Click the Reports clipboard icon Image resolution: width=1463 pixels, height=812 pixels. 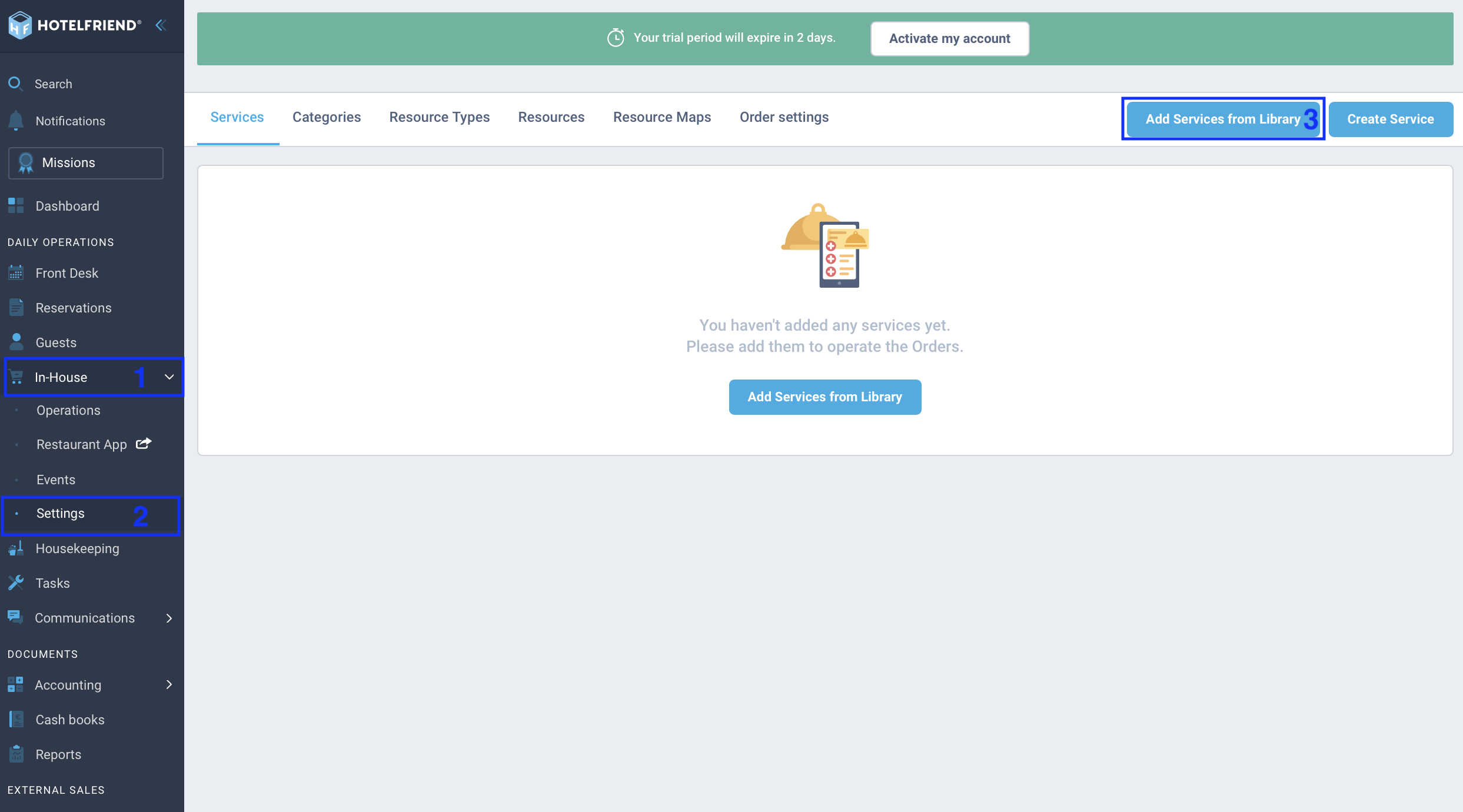point(16,754)
